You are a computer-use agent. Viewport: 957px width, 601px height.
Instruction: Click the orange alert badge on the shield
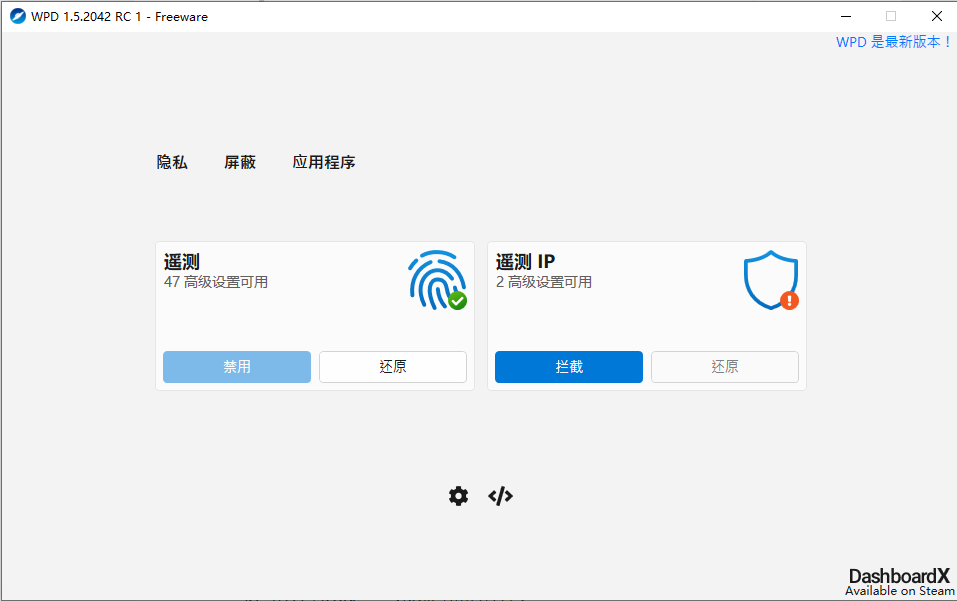click(788, 300)
